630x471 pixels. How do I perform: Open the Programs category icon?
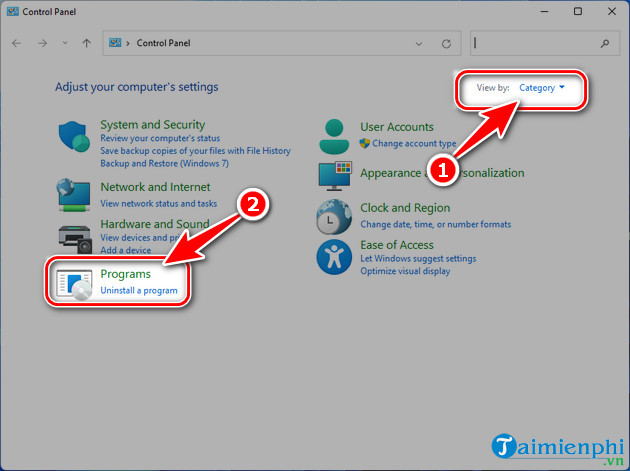74,283
